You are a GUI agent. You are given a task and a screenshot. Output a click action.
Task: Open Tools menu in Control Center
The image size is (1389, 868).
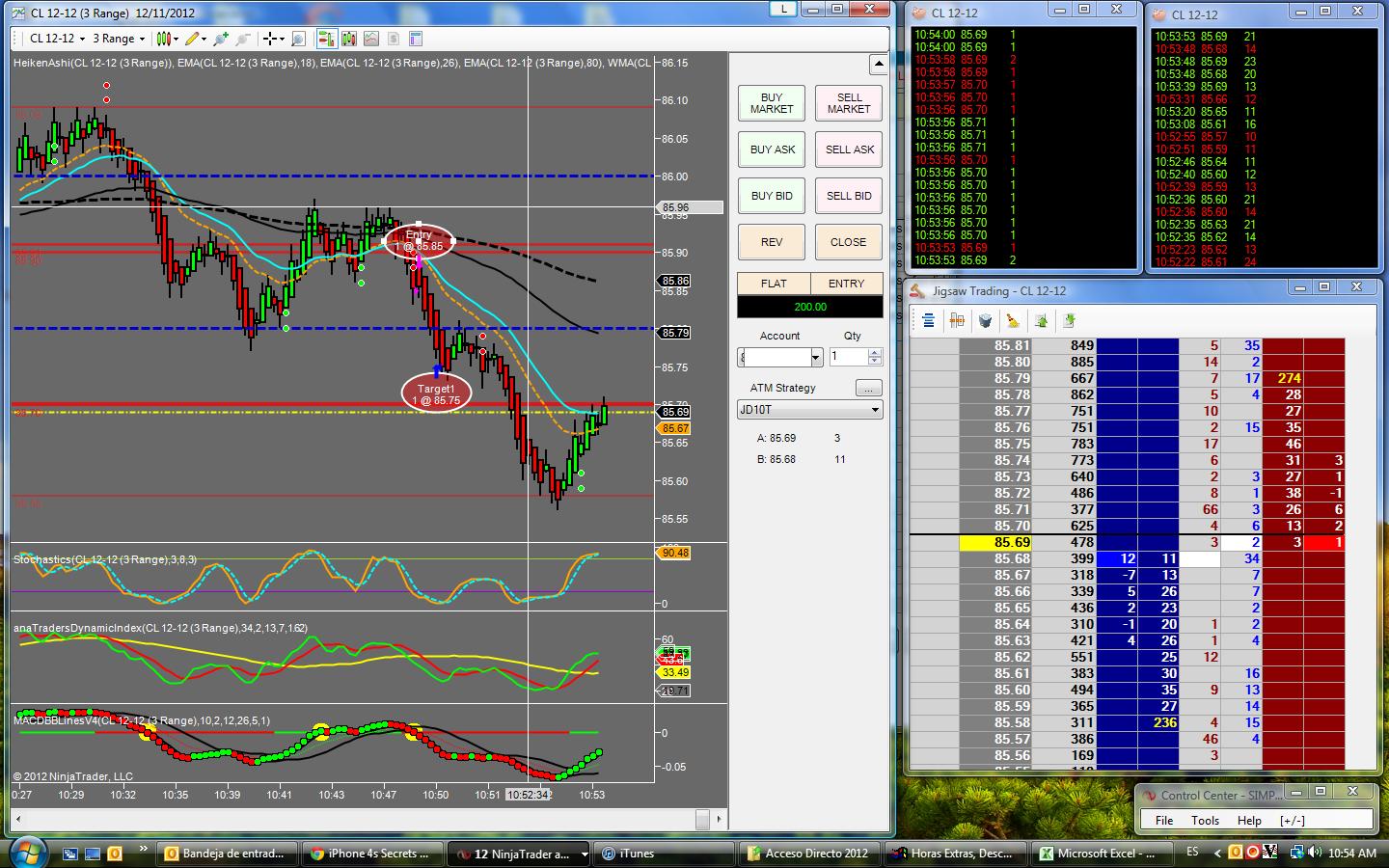1205,821
